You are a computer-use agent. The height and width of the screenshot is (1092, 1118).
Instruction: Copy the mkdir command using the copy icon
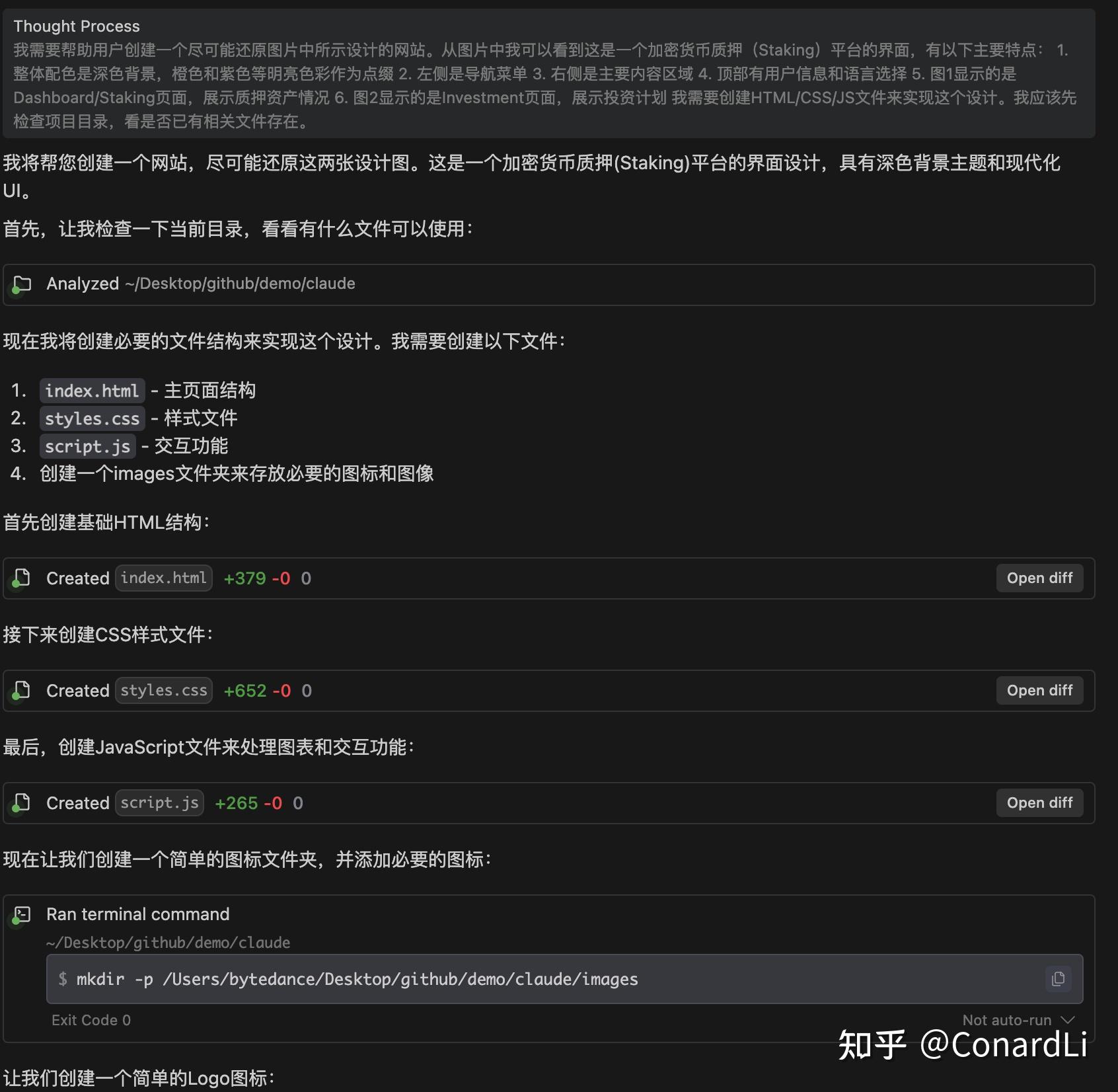(1059, 979)
